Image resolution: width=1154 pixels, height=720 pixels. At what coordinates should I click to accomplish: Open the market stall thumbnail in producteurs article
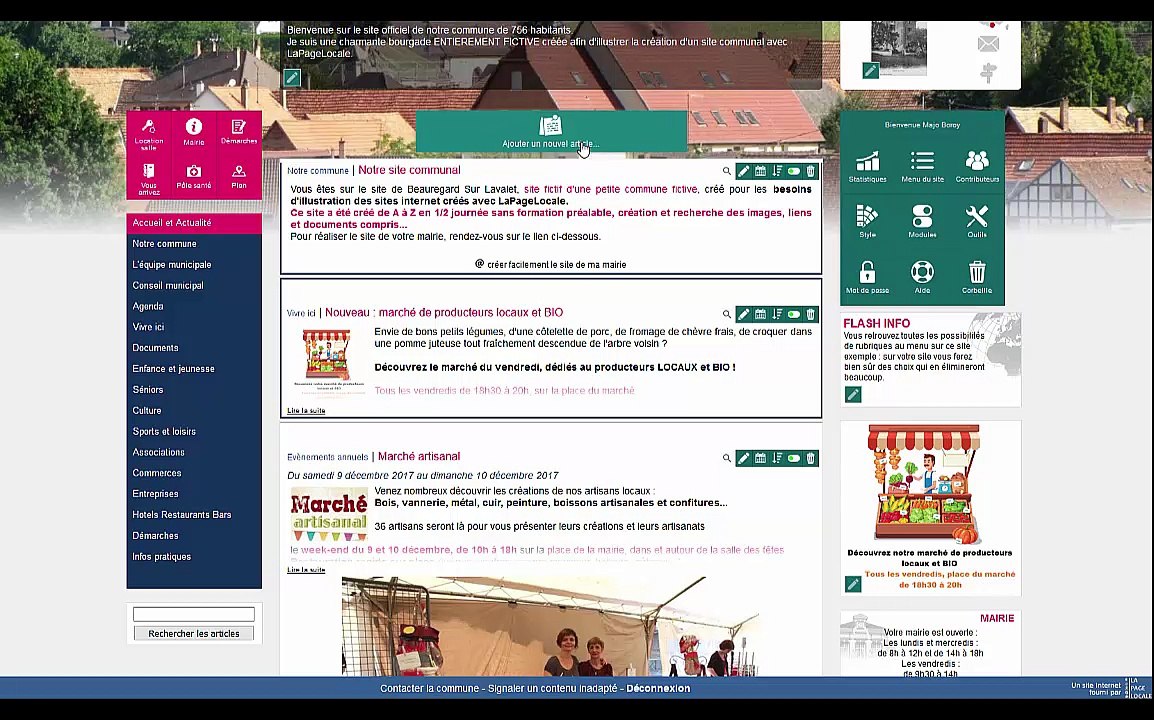[x=327, y=363]
